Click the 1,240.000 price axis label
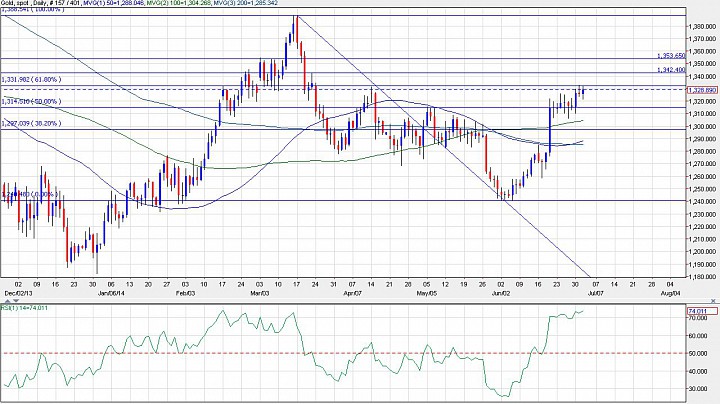 coord(703,202)
